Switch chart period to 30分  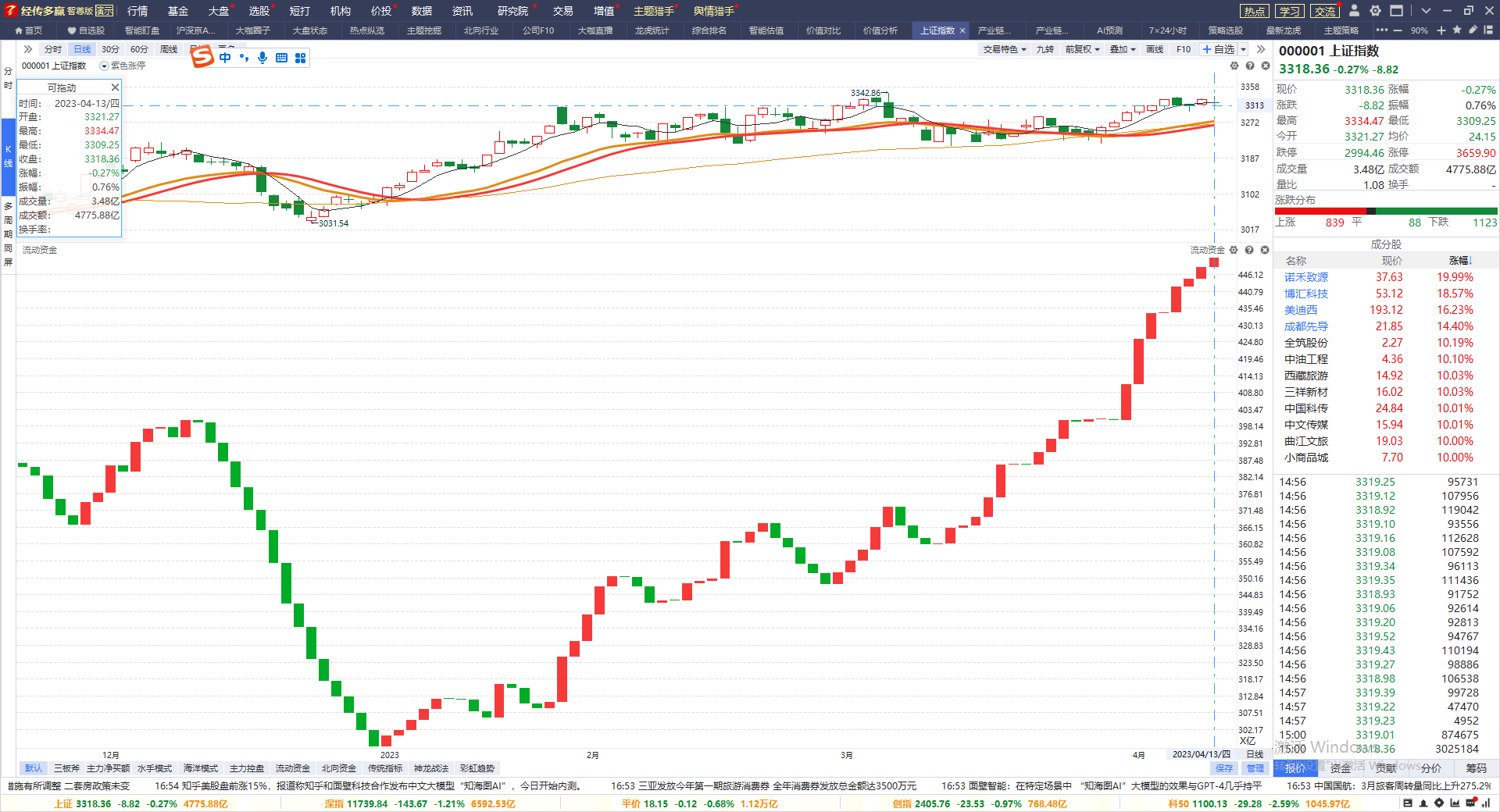[x=110, y=49]
